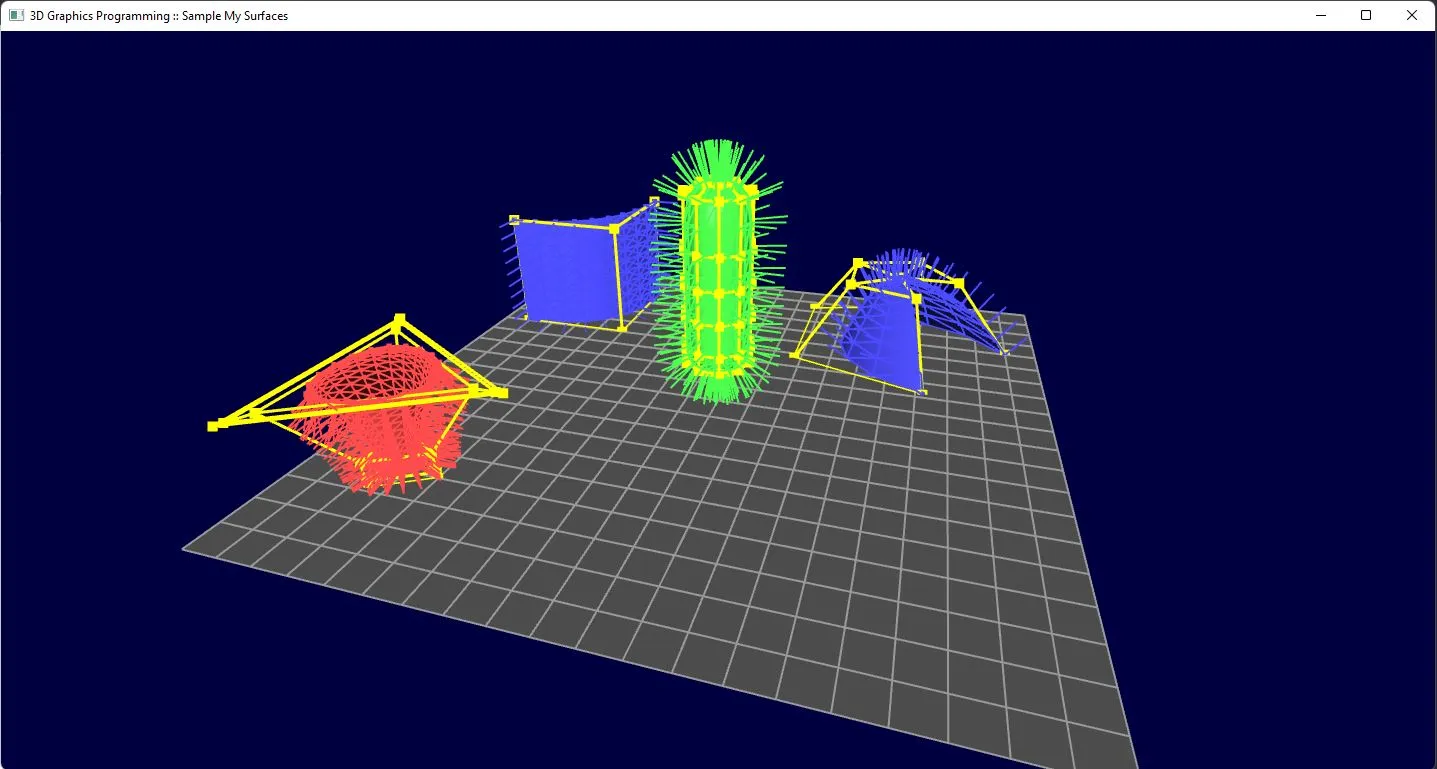Click the top apex control point of red cage
Image resolution: width=1437 pixels, height=769 pixels.
(399, 320)
